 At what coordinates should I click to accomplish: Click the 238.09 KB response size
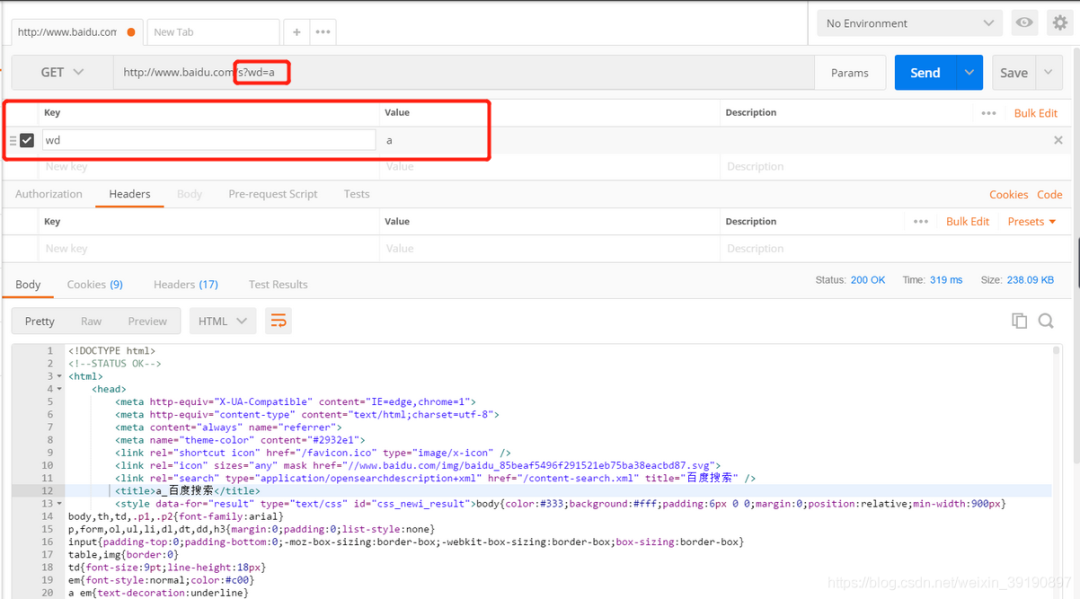coord(1030,280)
